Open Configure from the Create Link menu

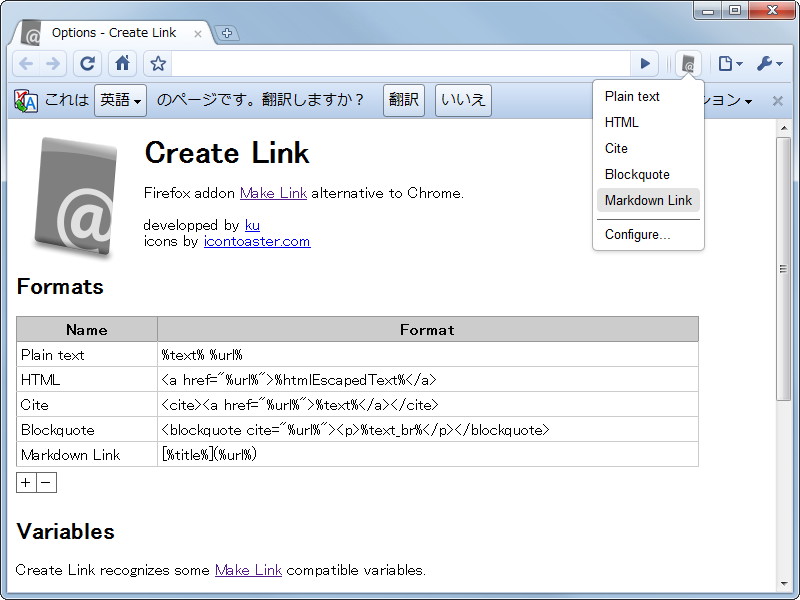[x=635, y=234]
